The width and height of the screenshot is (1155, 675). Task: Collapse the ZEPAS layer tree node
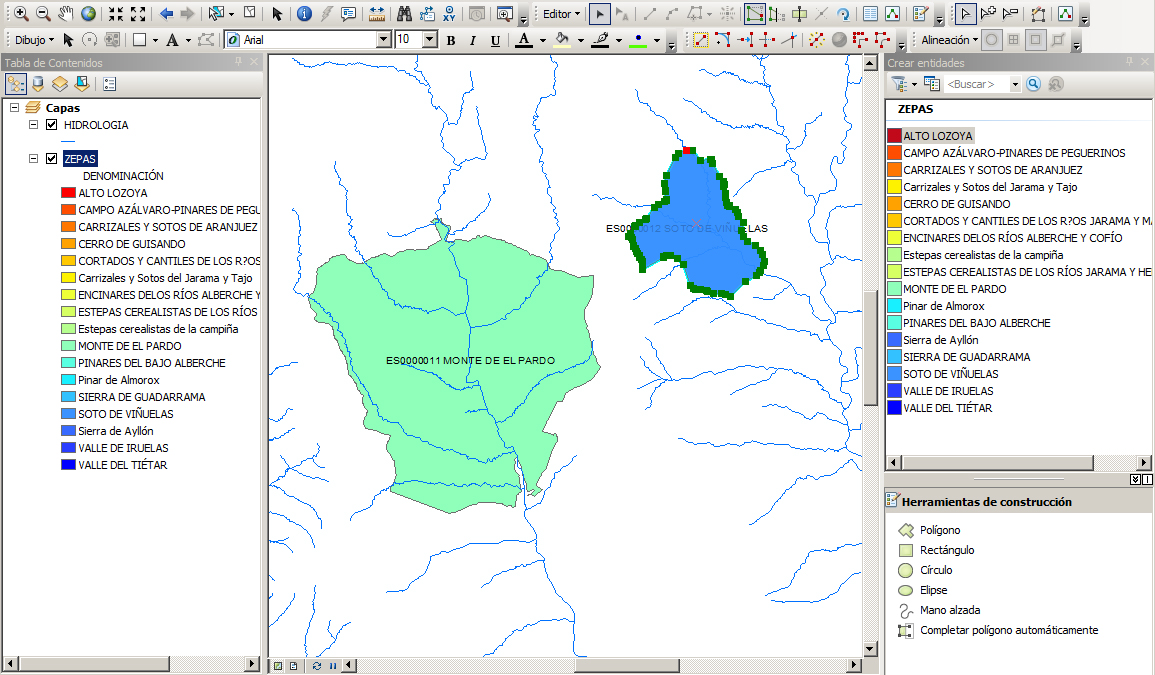33,158
